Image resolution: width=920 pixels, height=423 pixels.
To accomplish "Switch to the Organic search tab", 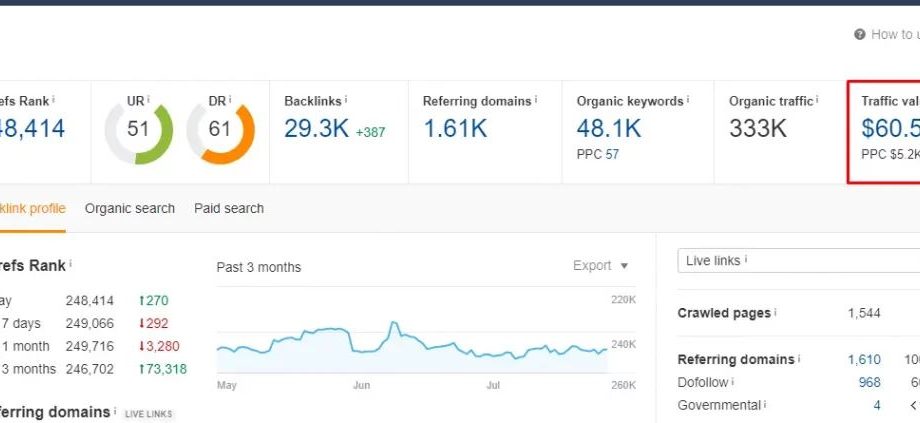I will (130, 208).
